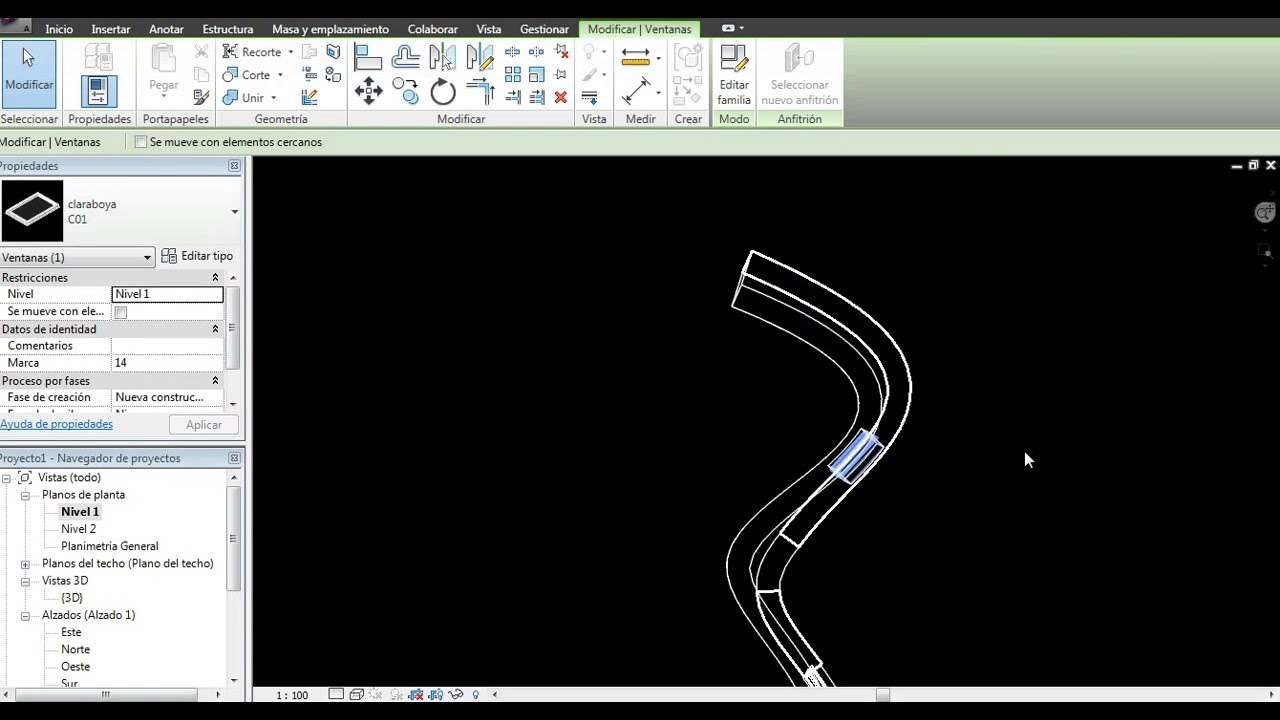The image size is (1280, 720).
Task: Open Nivel 2 floor plan in browser
Action: click(x=78, y=529)
